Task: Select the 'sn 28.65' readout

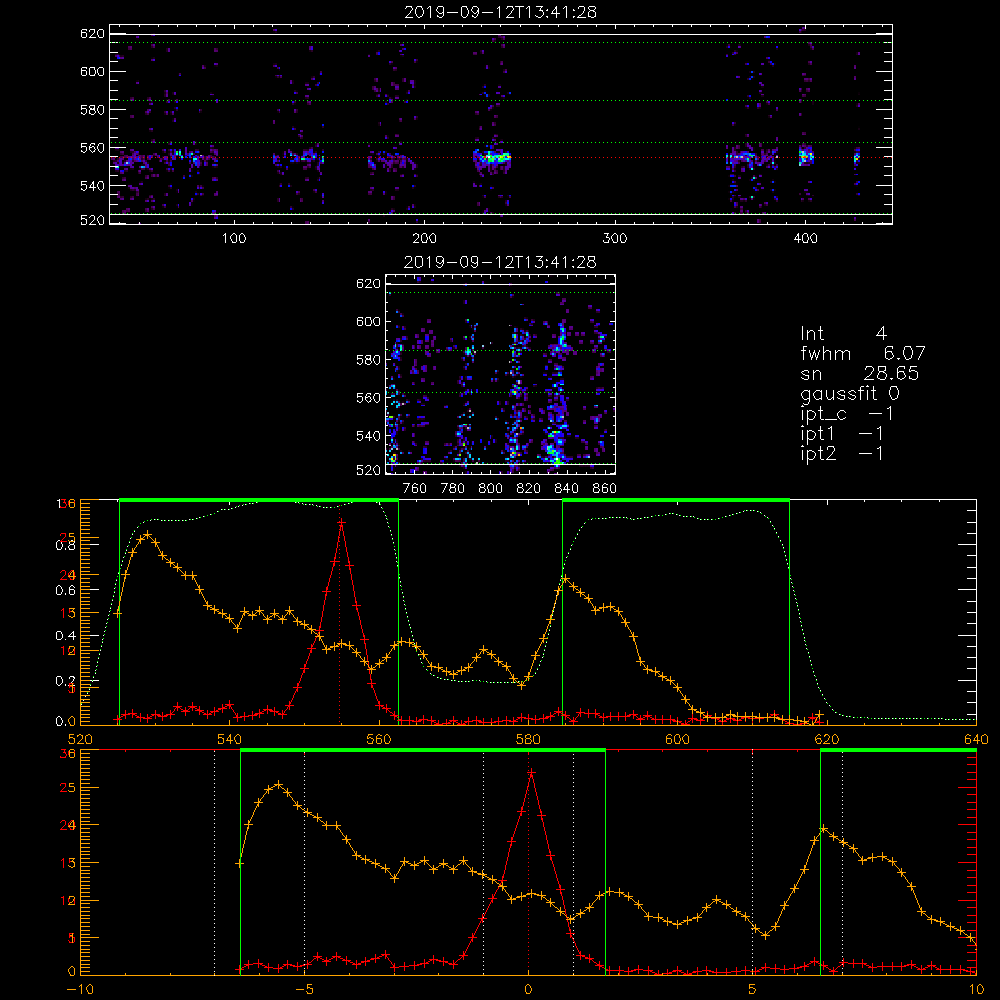Action: [860, 373]
